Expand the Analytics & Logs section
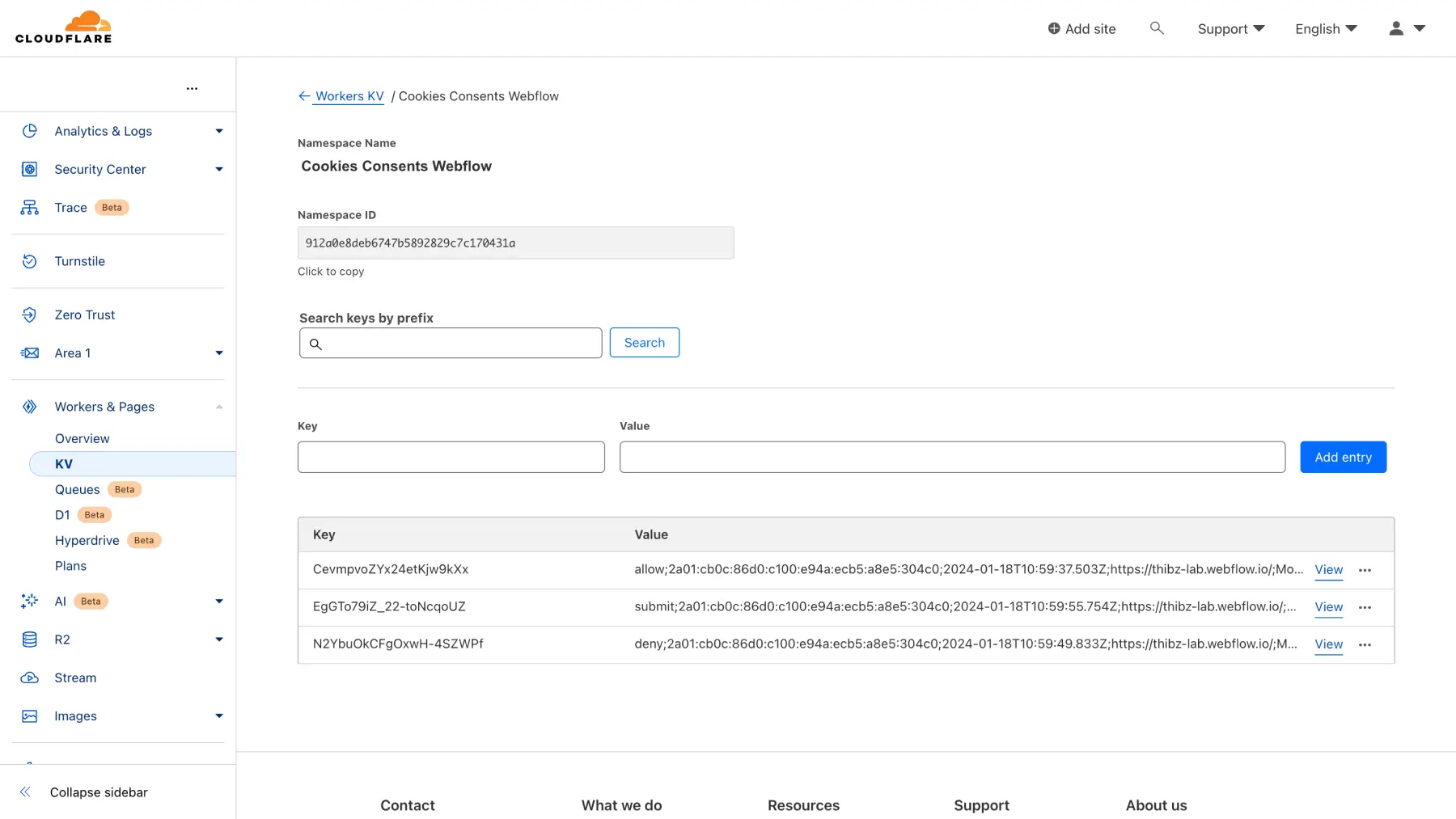1456x819 pixels. [x=219, y=131]
